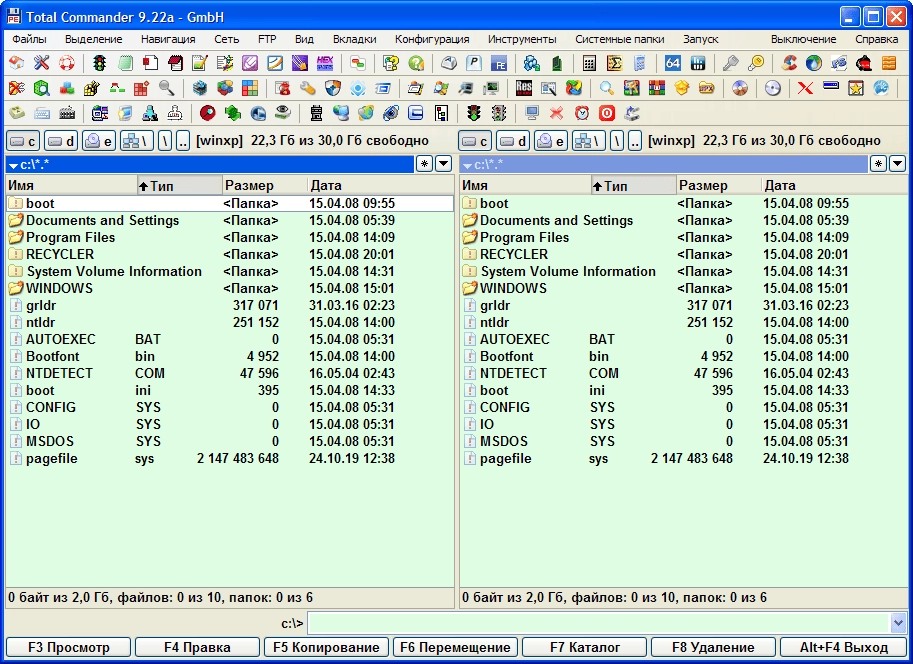Open the Res resource tool icon

(x=523, y=88)
